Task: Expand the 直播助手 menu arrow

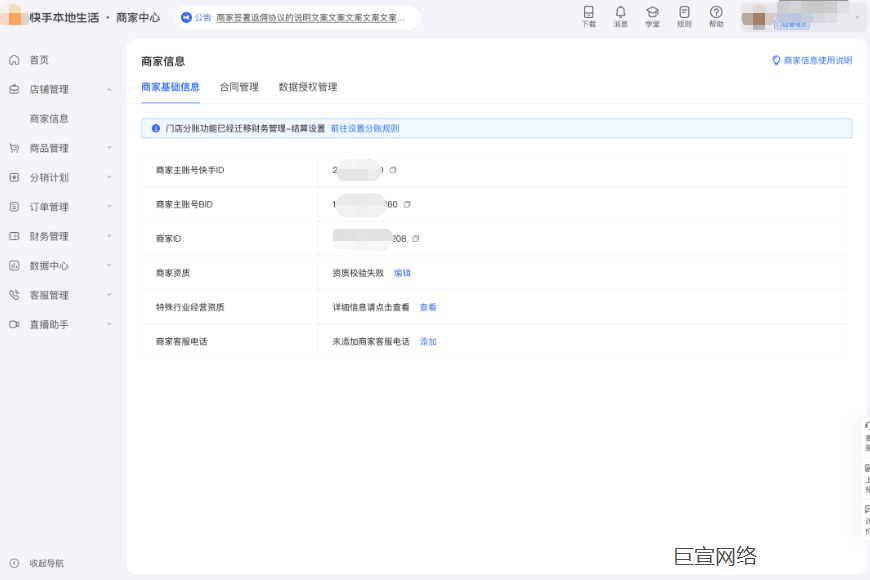Action: (x=109, y=325)
